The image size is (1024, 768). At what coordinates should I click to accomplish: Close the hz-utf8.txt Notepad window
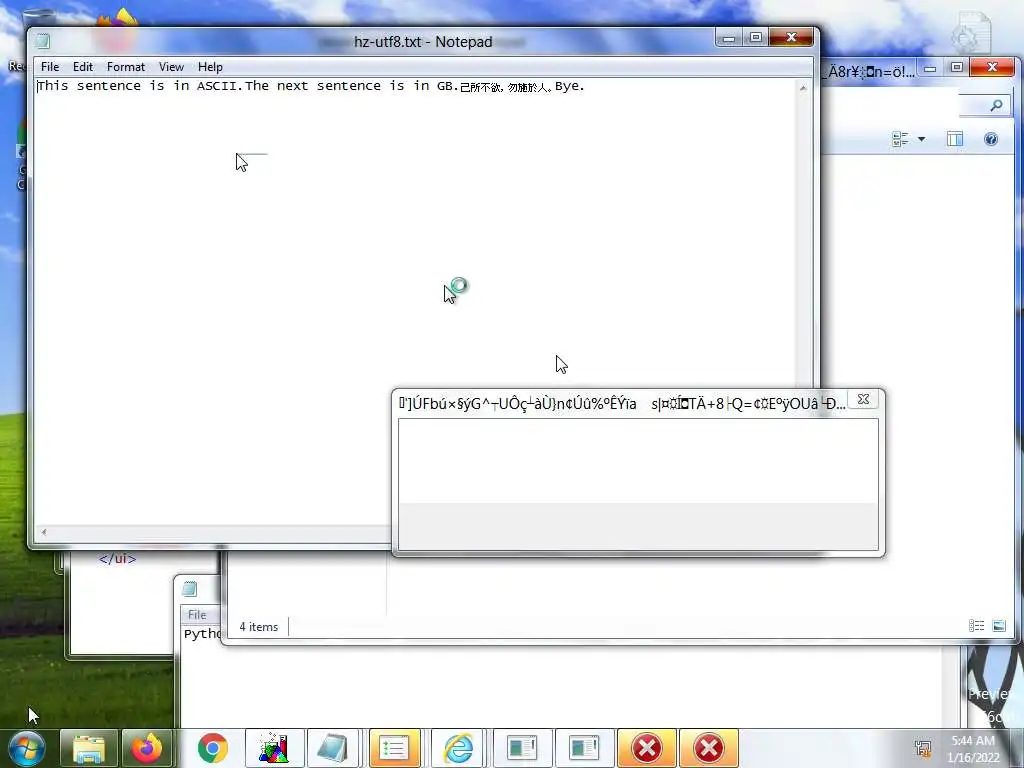click(x=792, y=38)
